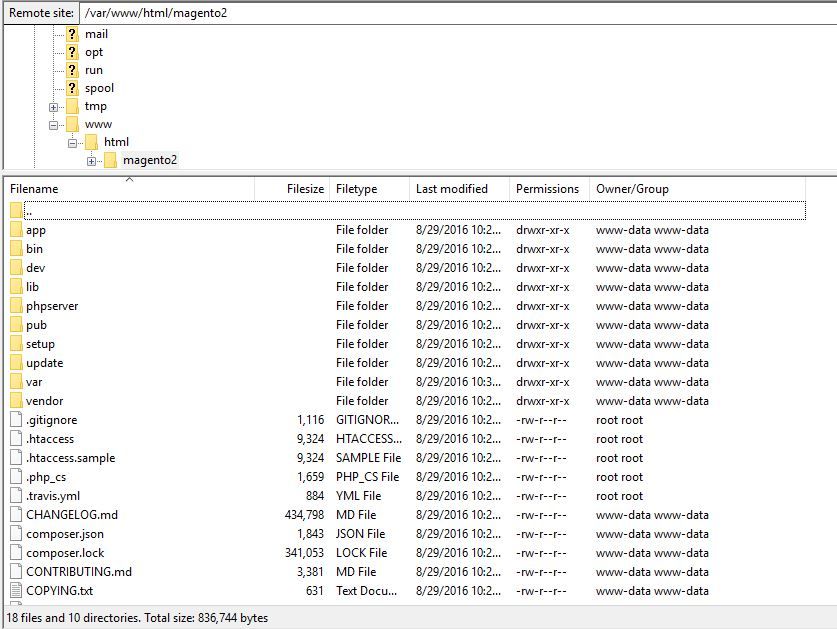Click the COPYING.txt text document icon
The height and width of the screenshot is (629, 837).
click(x=16, y=591)
